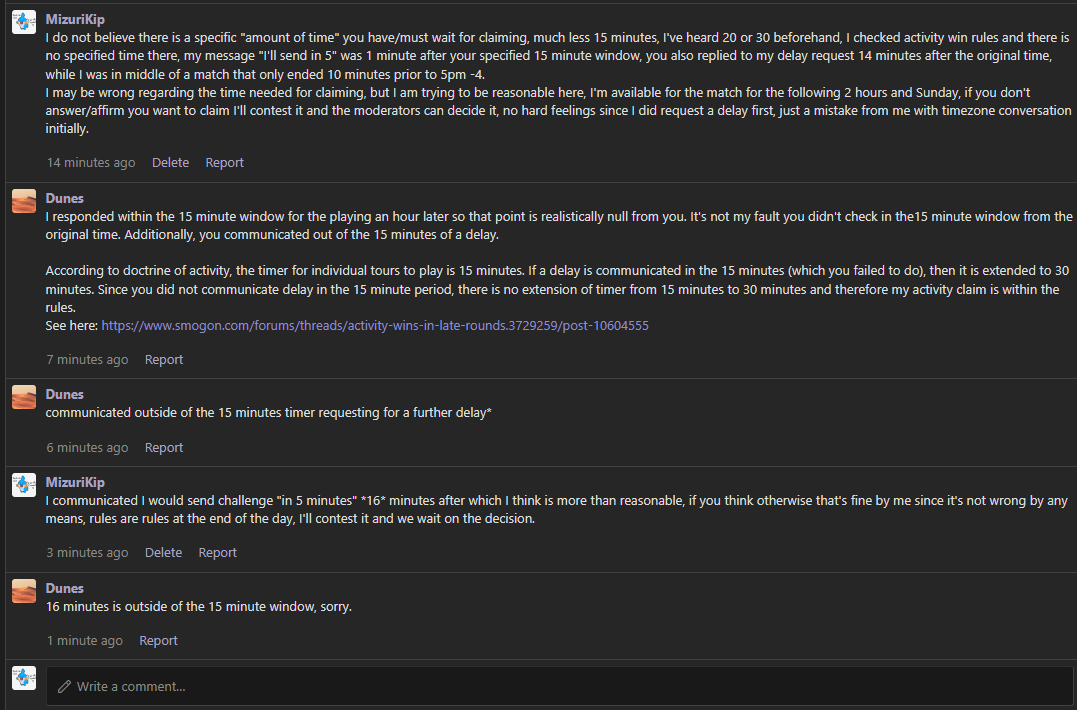Viewport: 1077px width, 710px height.
Task: Report Dunes' comment from 7 minutes ago
Action: pyautogui.click(x=164, y=359)
